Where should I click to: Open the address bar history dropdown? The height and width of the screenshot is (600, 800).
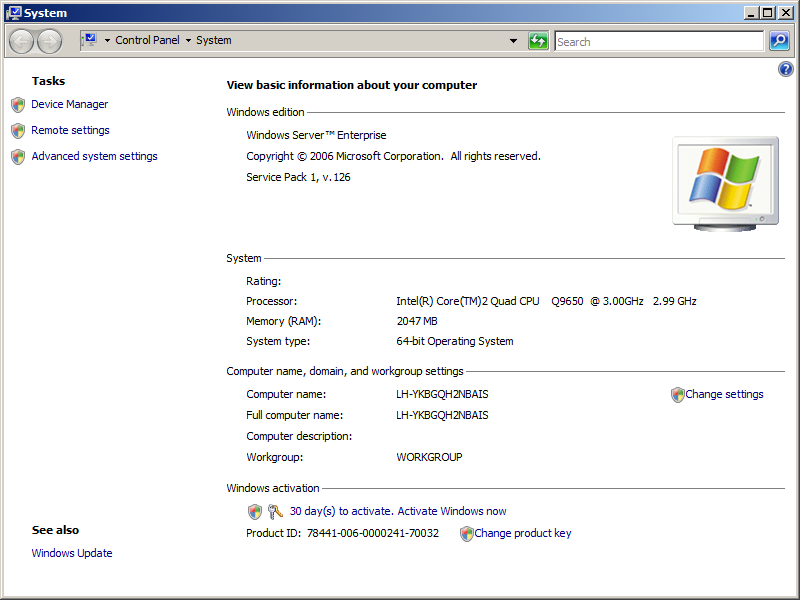(513, 41)
